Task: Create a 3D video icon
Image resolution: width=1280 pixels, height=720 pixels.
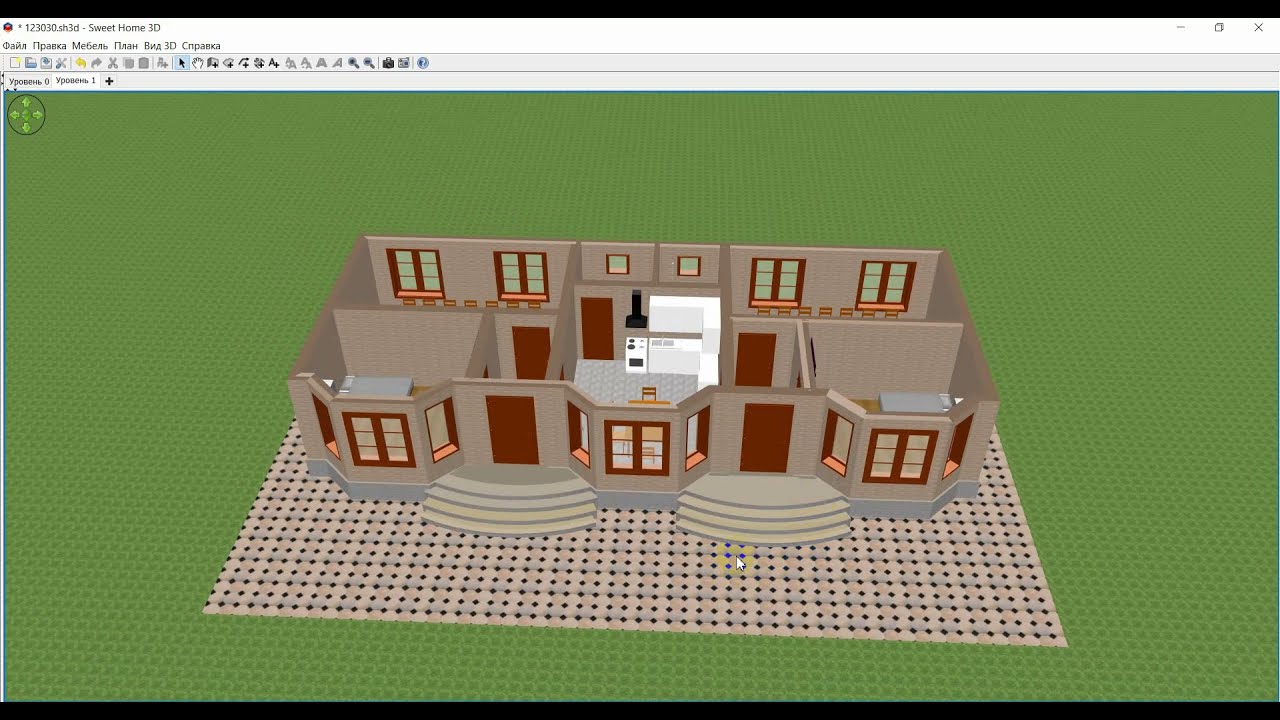Action: (404, 63)
